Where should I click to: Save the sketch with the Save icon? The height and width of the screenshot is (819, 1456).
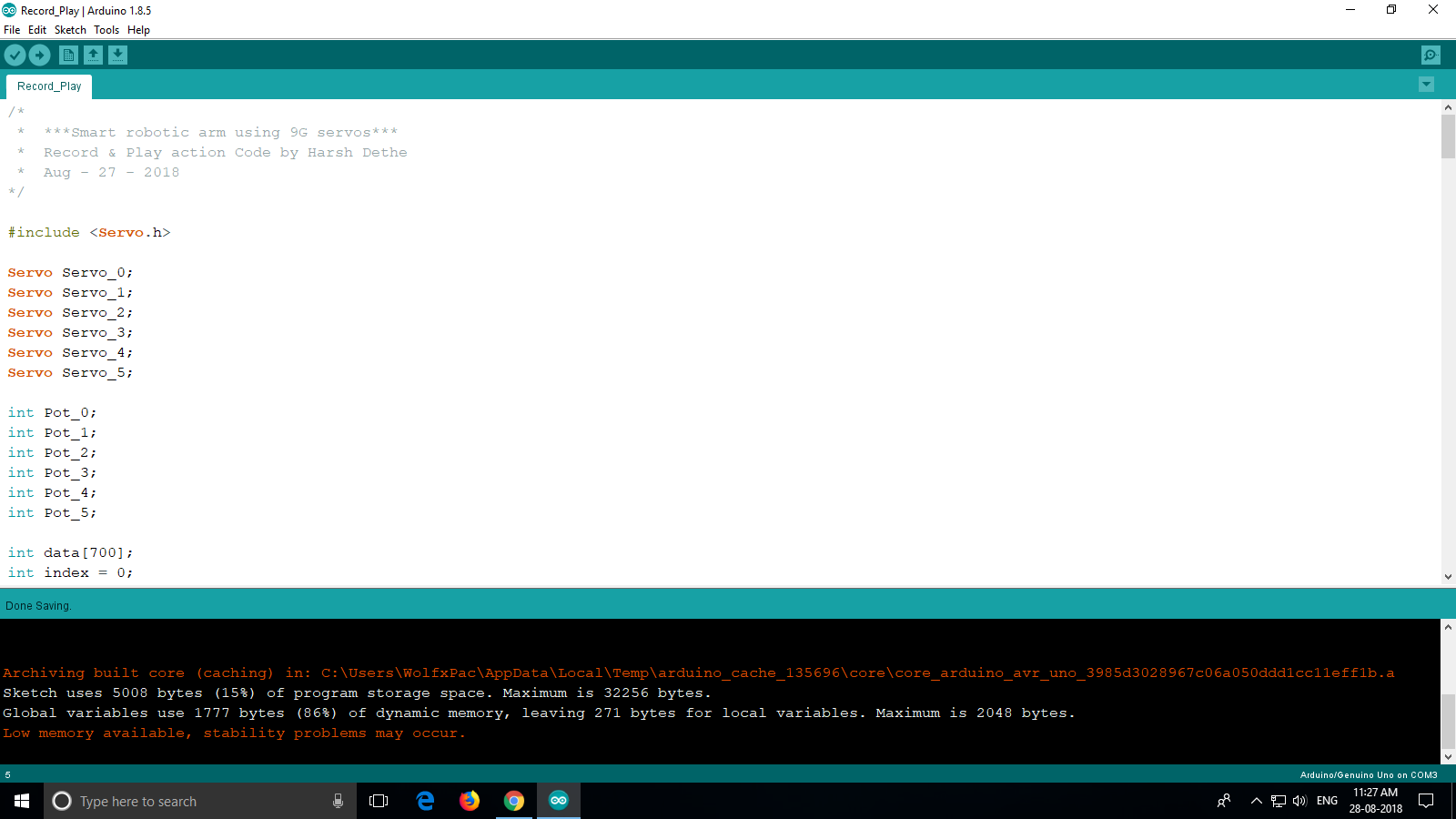coord(117,55)
